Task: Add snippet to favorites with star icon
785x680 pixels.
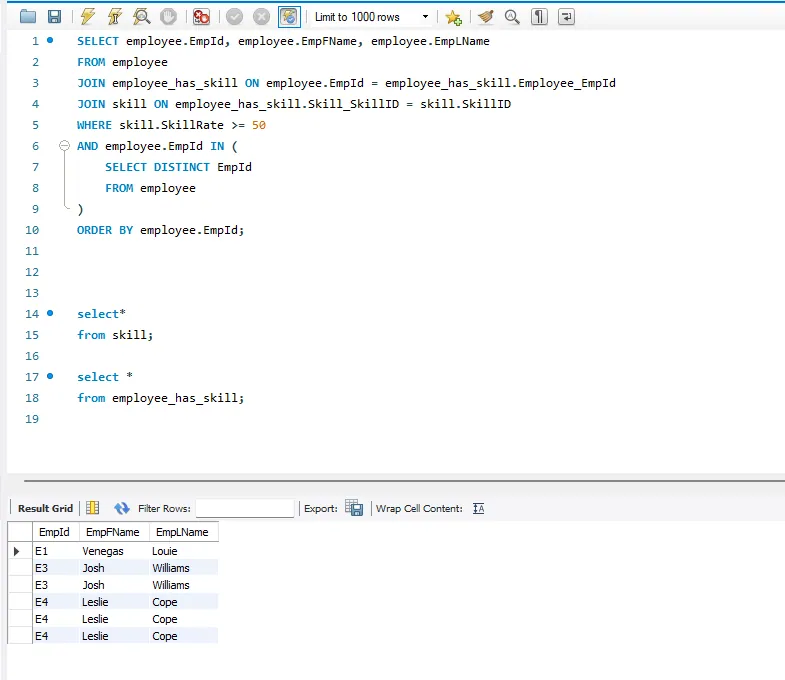Action: (454, 17)
